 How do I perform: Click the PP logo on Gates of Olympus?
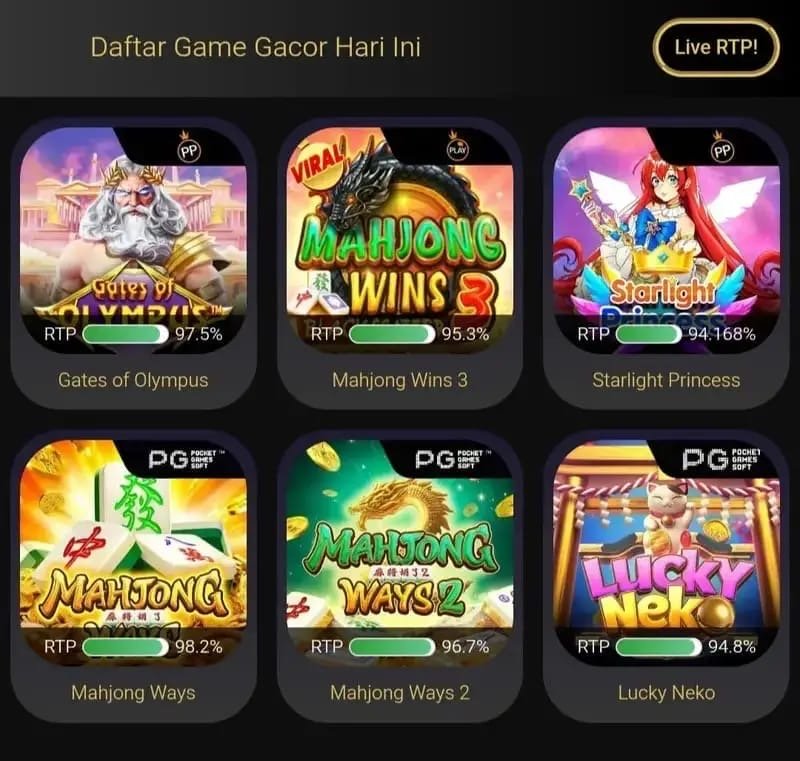tap(189, 148)
